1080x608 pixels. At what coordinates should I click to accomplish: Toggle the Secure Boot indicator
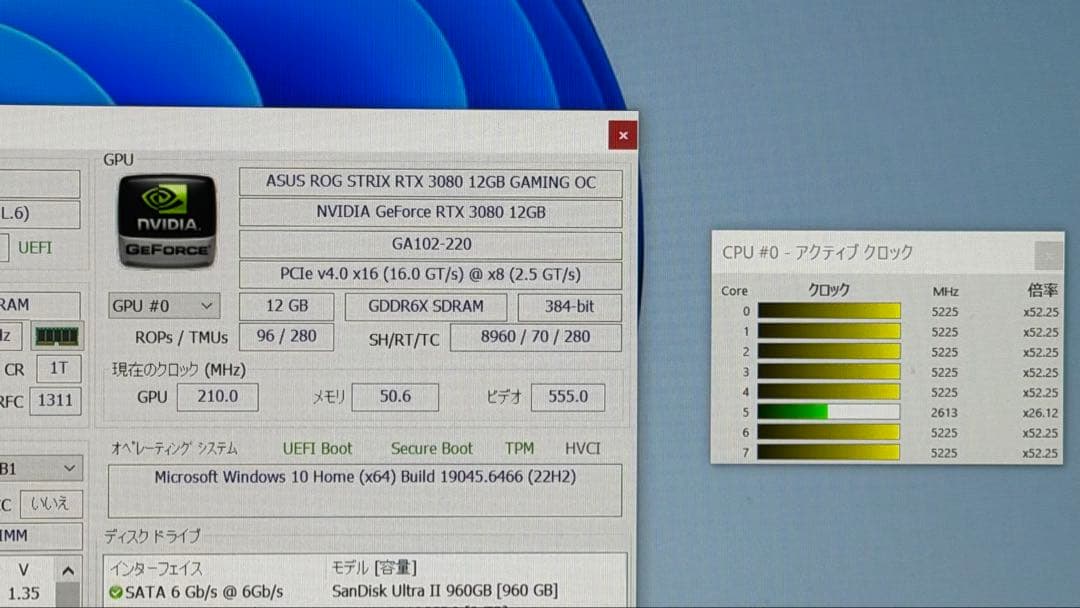point(432,449)
